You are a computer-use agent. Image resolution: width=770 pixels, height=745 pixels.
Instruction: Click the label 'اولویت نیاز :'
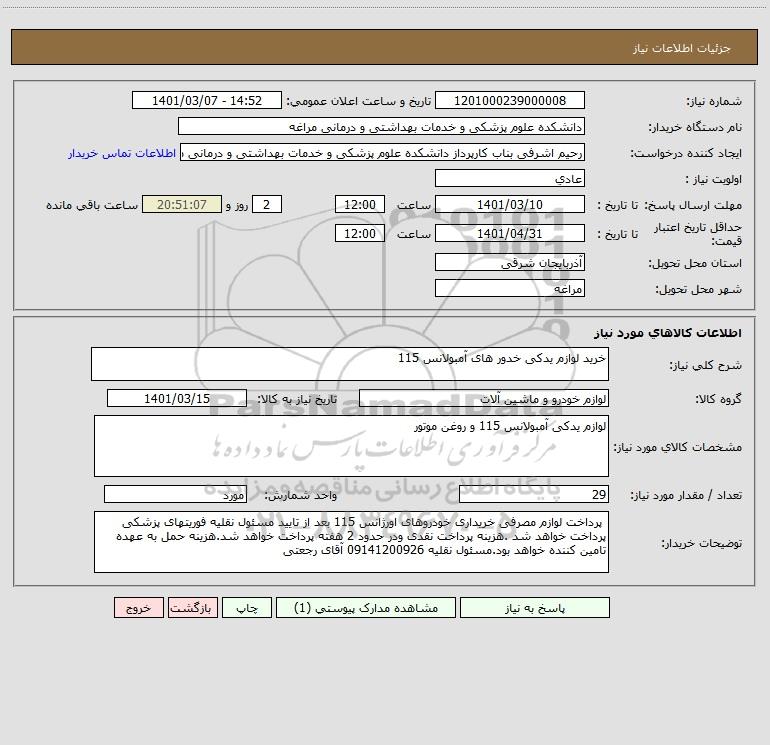714,180
